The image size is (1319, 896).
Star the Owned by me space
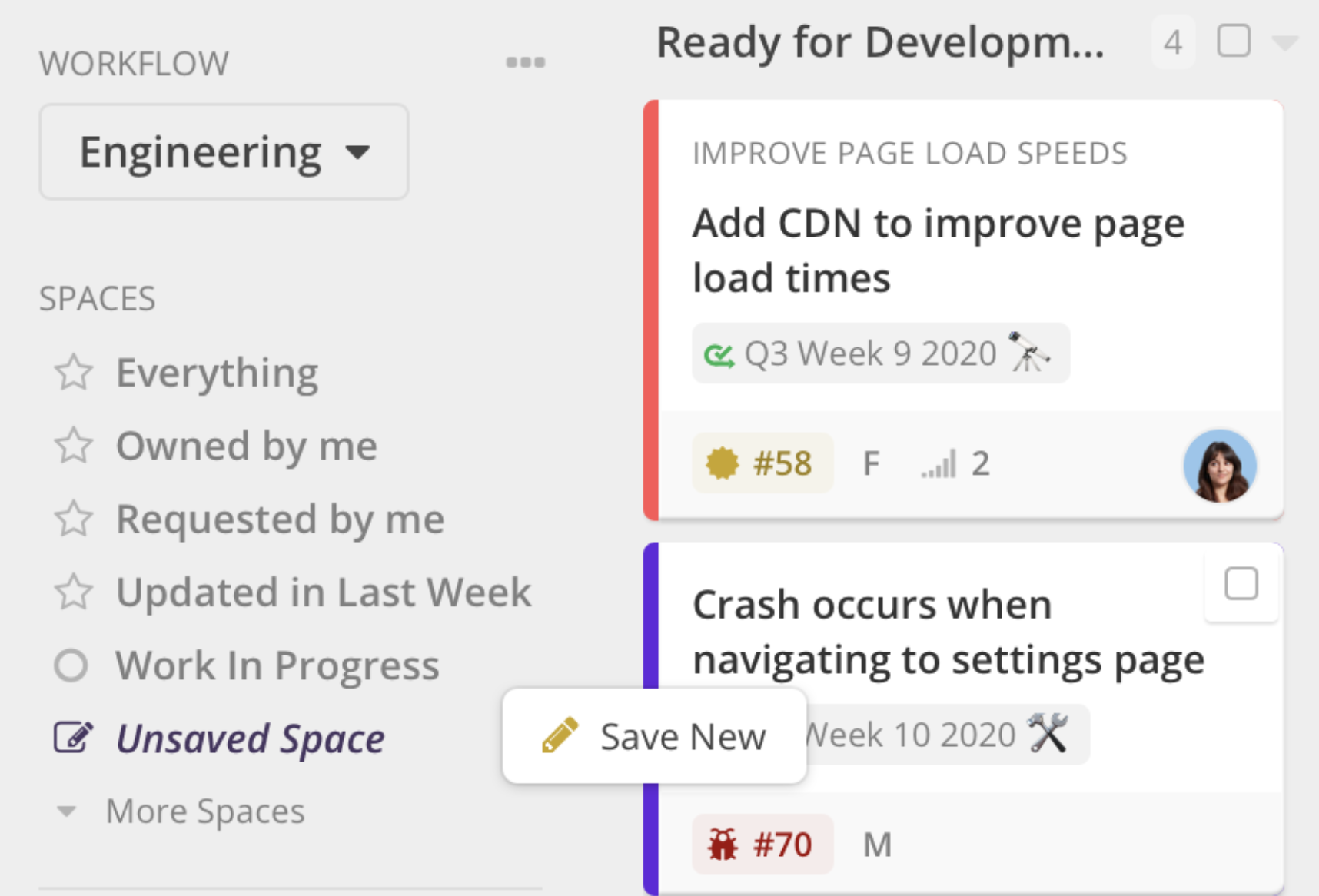(x=74, y=446)
